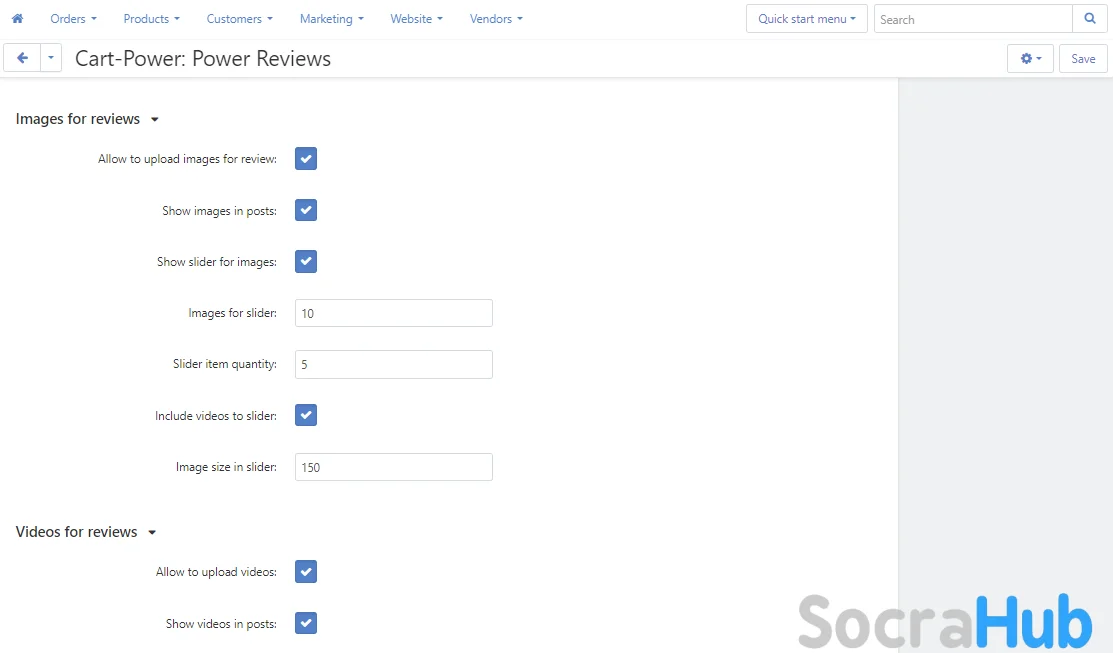Go to the admin home icon
This screenshot has height=653, width=1113.
pyautogui.click(x=18, y=18)
